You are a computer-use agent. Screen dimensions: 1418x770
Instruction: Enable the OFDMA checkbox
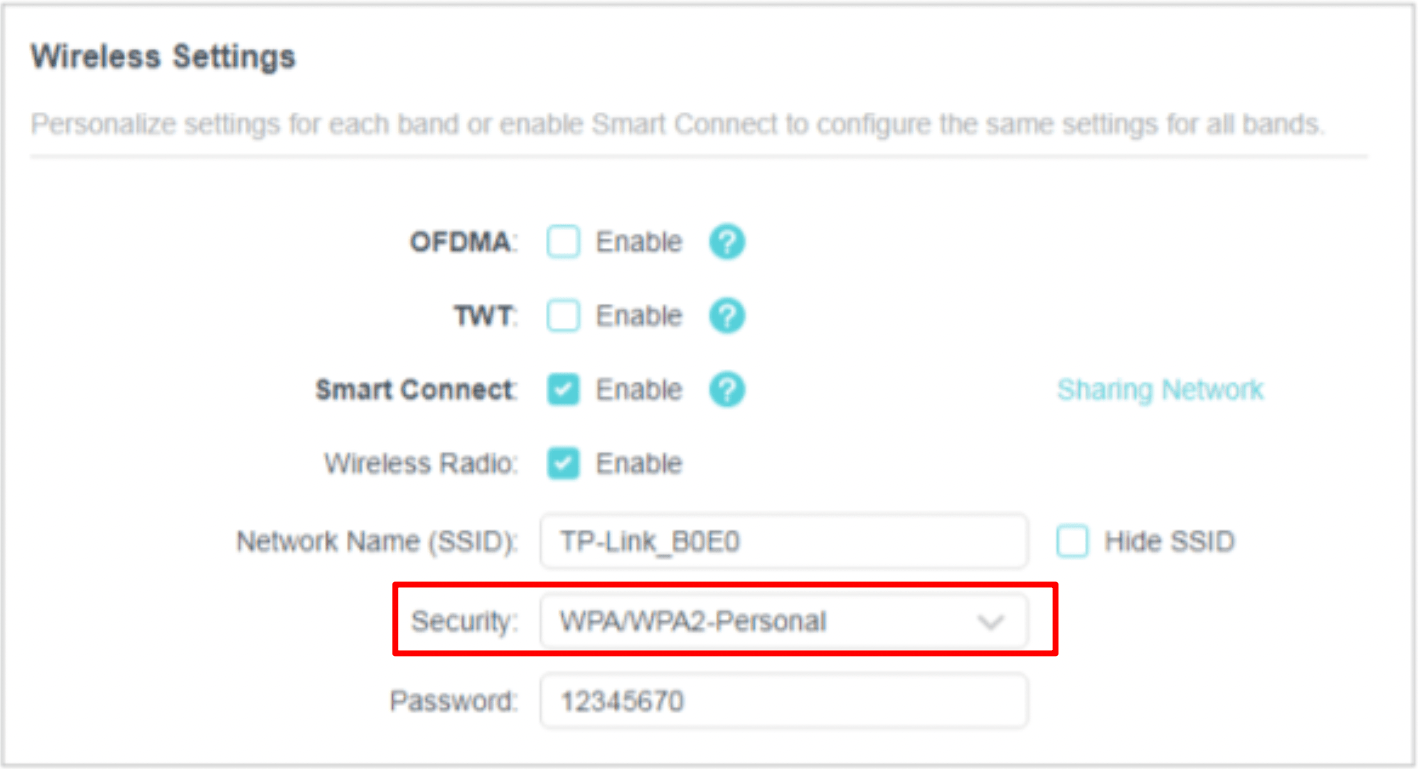[563, 241]
